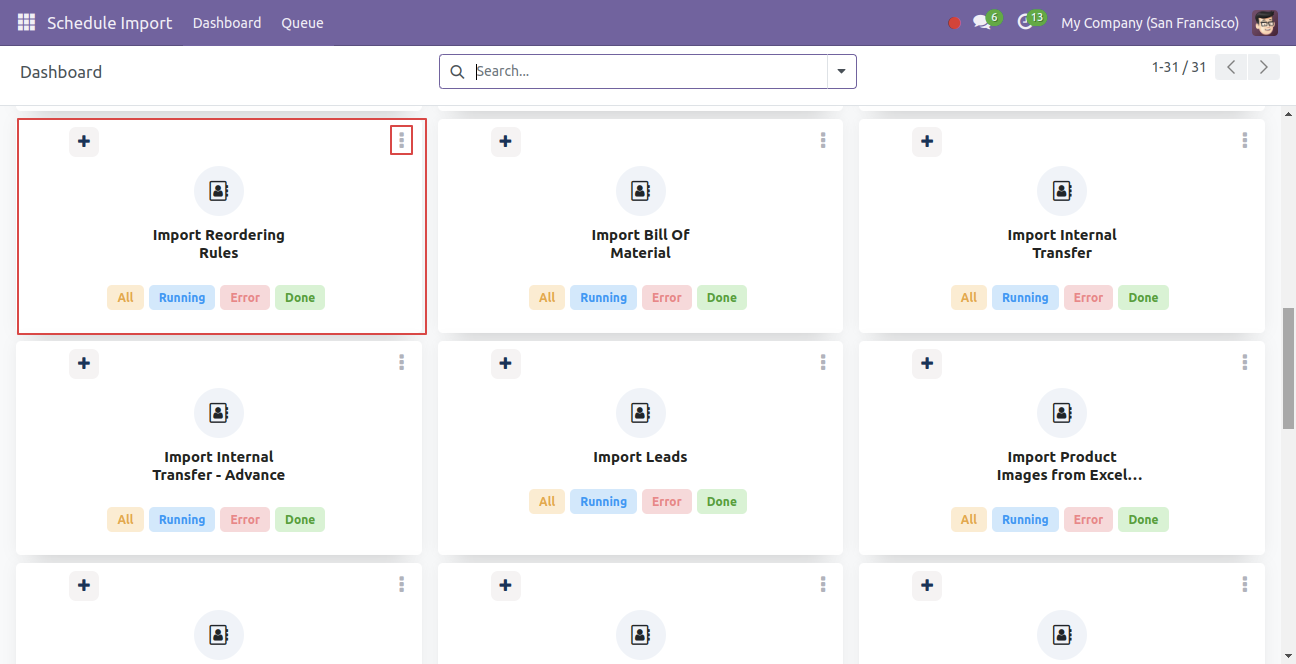The image size is (1296, 664).
Task: Click contact book icon on Import Reordering Rules
Action: (219, 191)
